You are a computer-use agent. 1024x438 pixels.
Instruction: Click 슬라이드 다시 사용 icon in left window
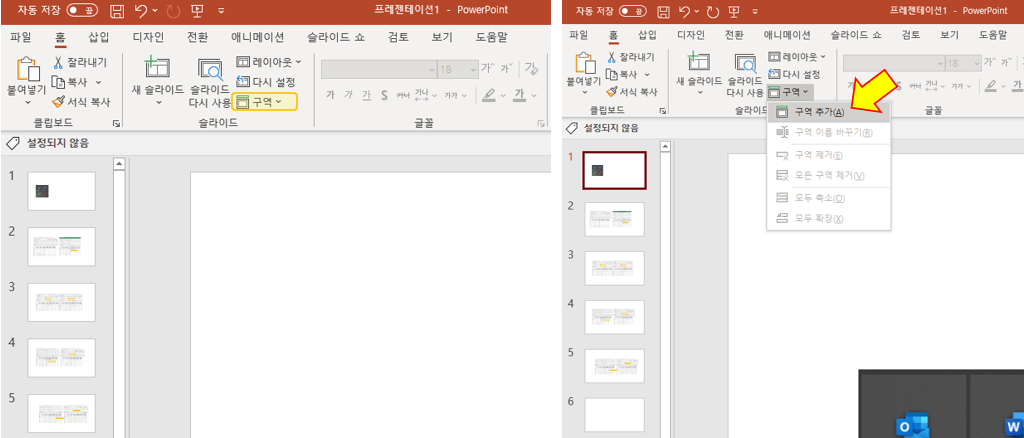pos(210,70)
